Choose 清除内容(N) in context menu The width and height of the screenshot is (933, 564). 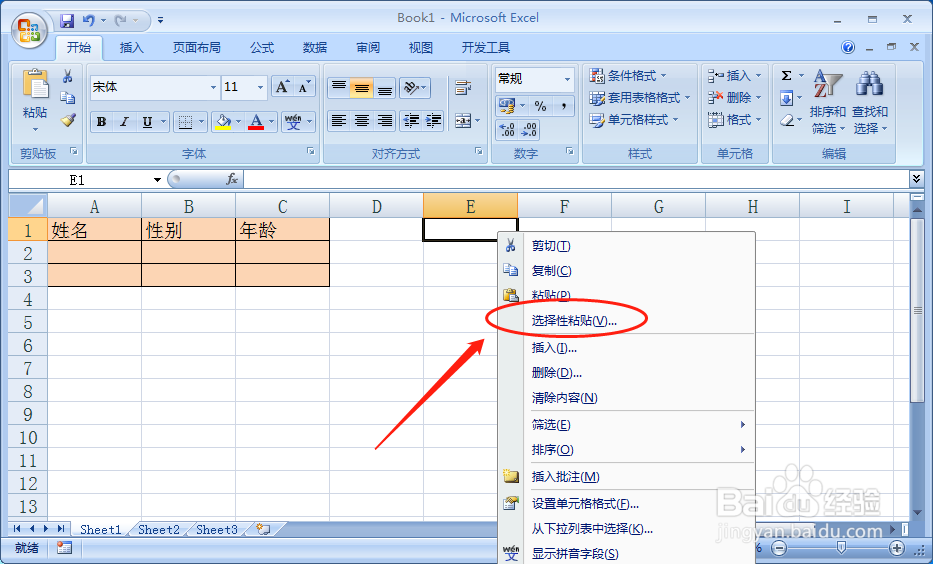pyautogui.click(x=626, y=398)
